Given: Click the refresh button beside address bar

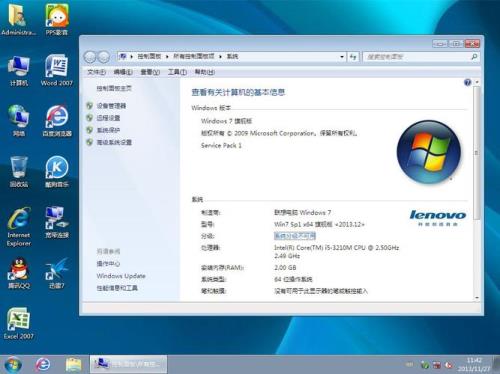Looking at the screenshot, I should point(353,57).
